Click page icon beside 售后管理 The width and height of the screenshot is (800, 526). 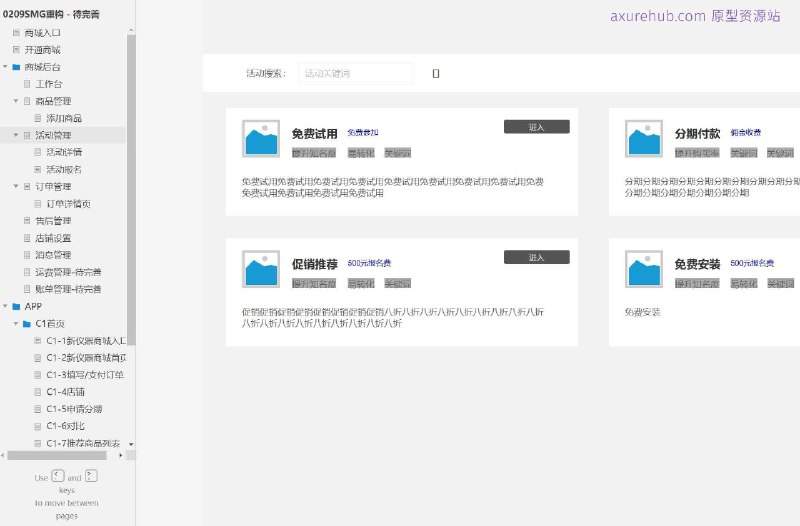coord(27,220)
